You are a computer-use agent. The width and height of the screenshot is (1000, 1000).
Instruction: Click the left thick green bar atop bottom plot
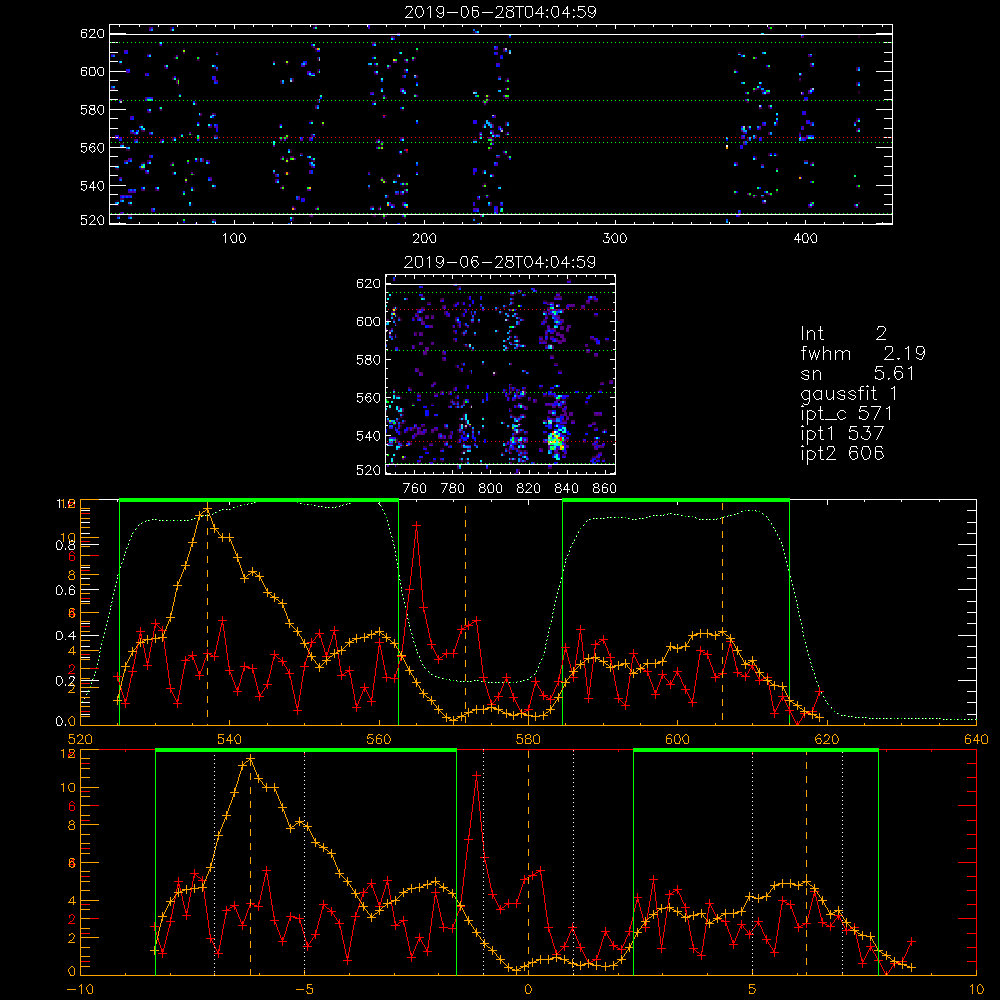306,751
